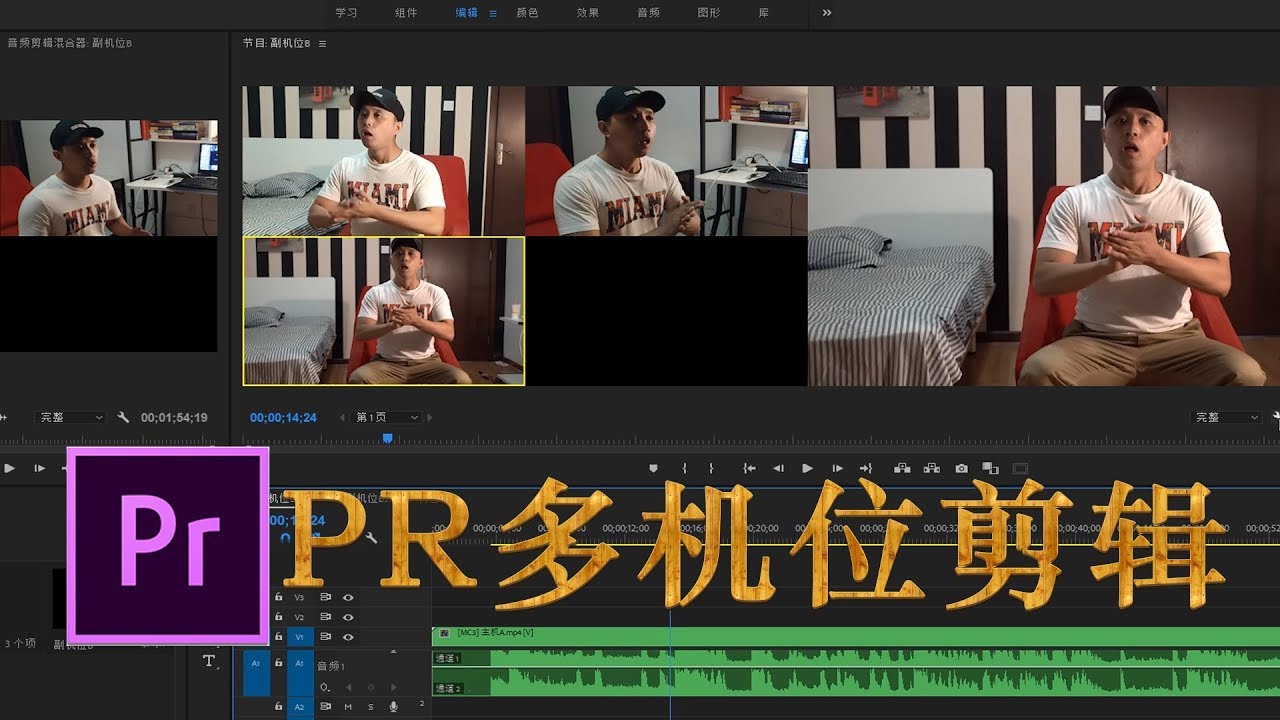Hide video track V1 output
The image size is (1280, 720).
coord(348,637)
